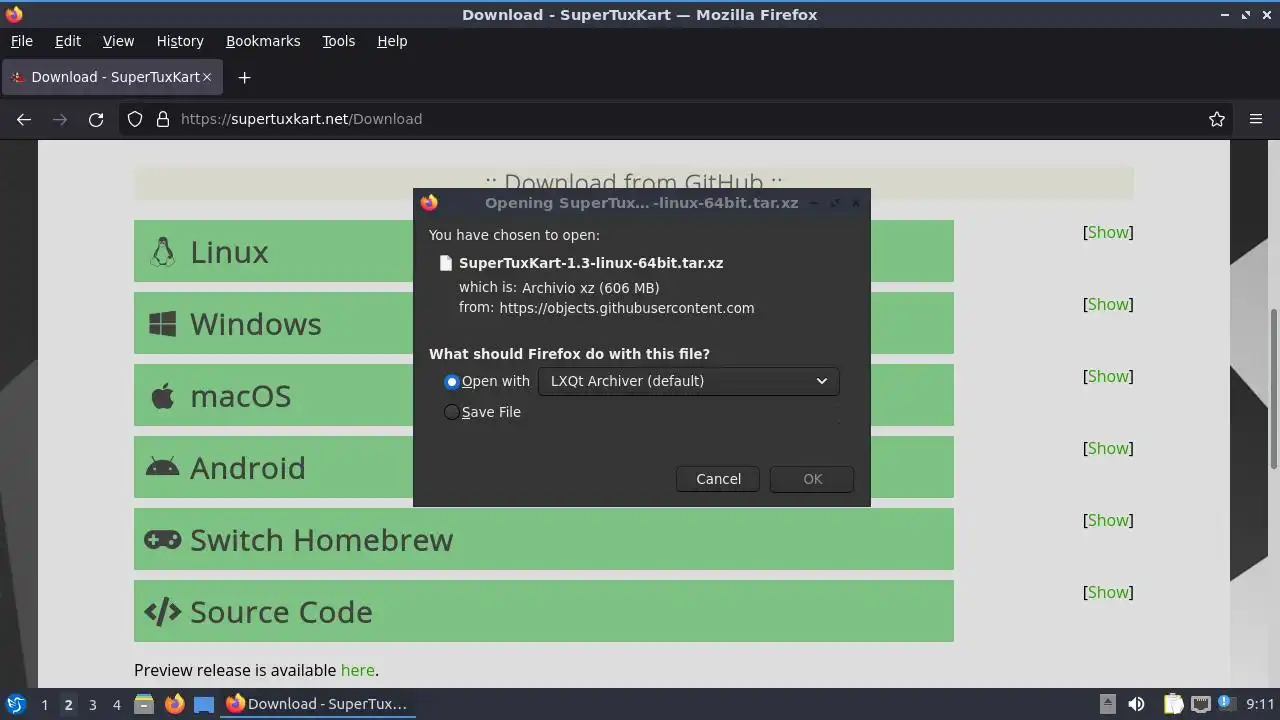The height and width of the screenshot is (720, 1280).
Task: Launch file manager from taskbar
Action: (144, 704)
